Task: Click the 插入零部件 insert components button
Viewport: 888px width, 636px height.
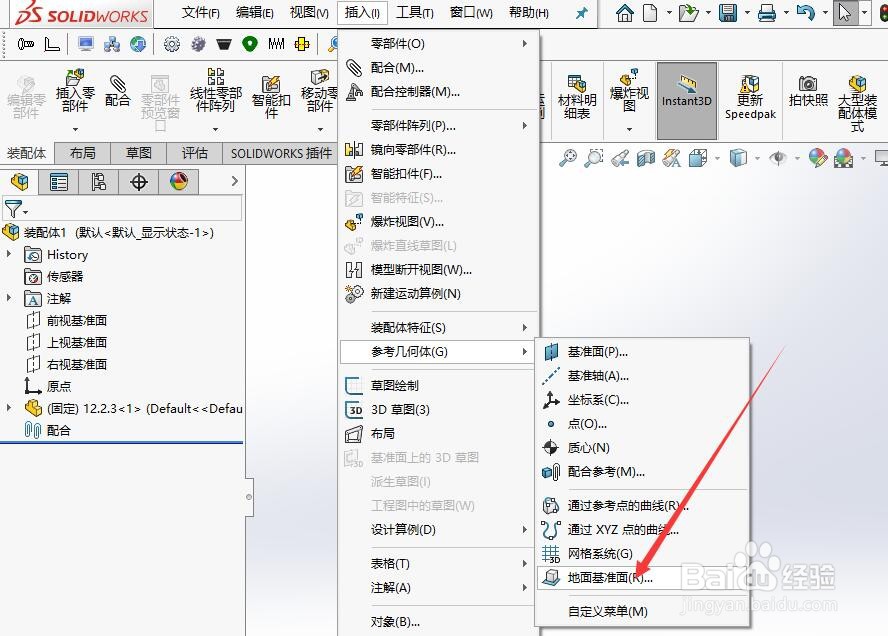Action: click(x=75, y=92)
